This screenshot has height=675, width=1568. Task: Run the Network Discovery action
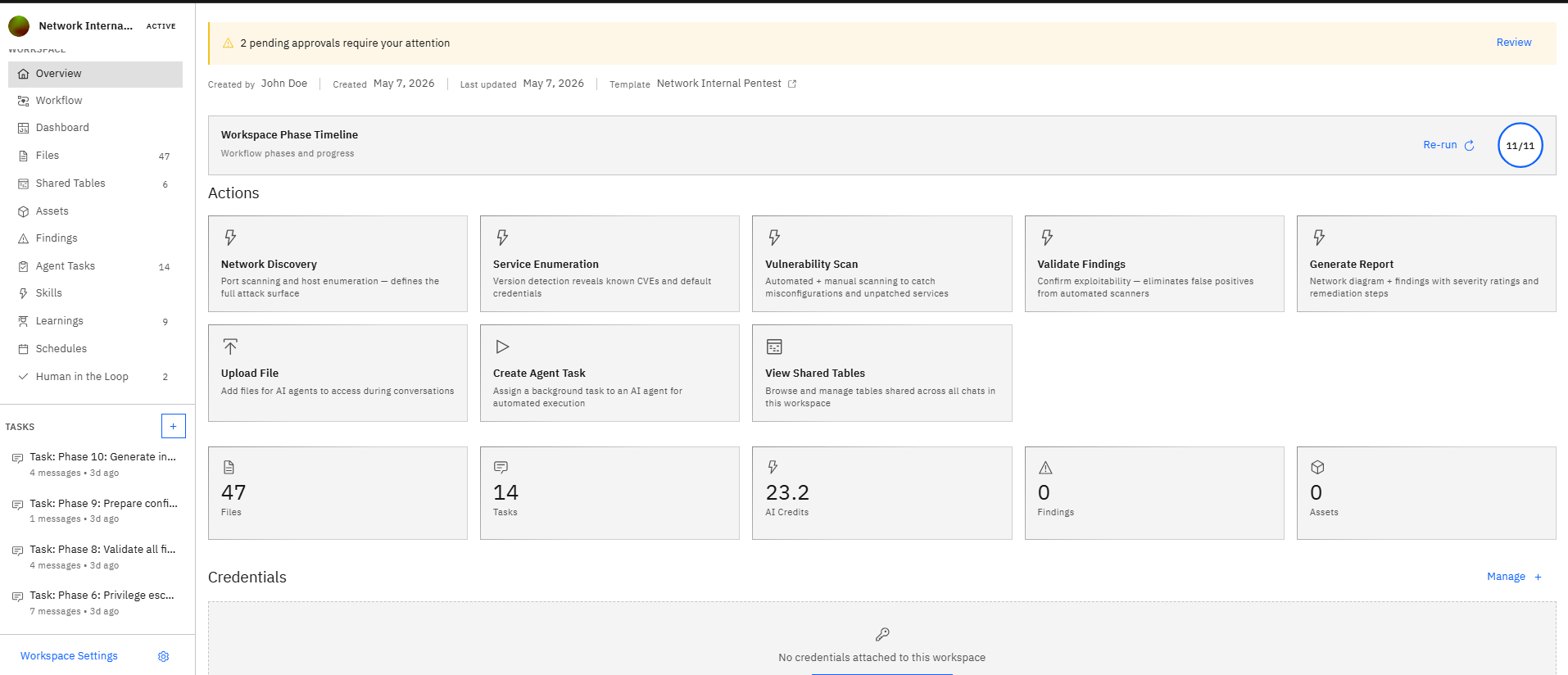338,264
